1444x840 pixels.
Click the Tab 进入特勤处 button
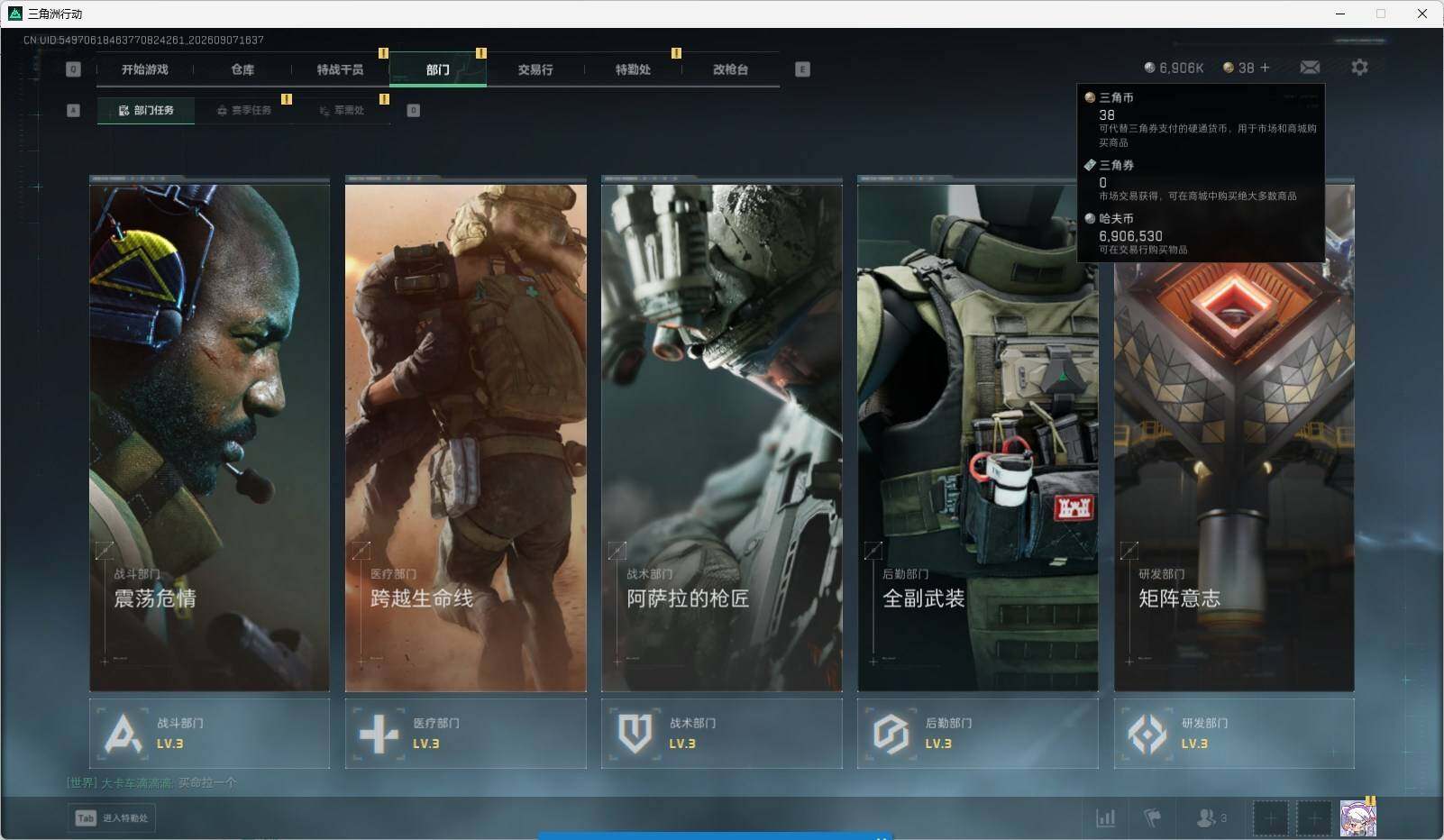point(112,817)
